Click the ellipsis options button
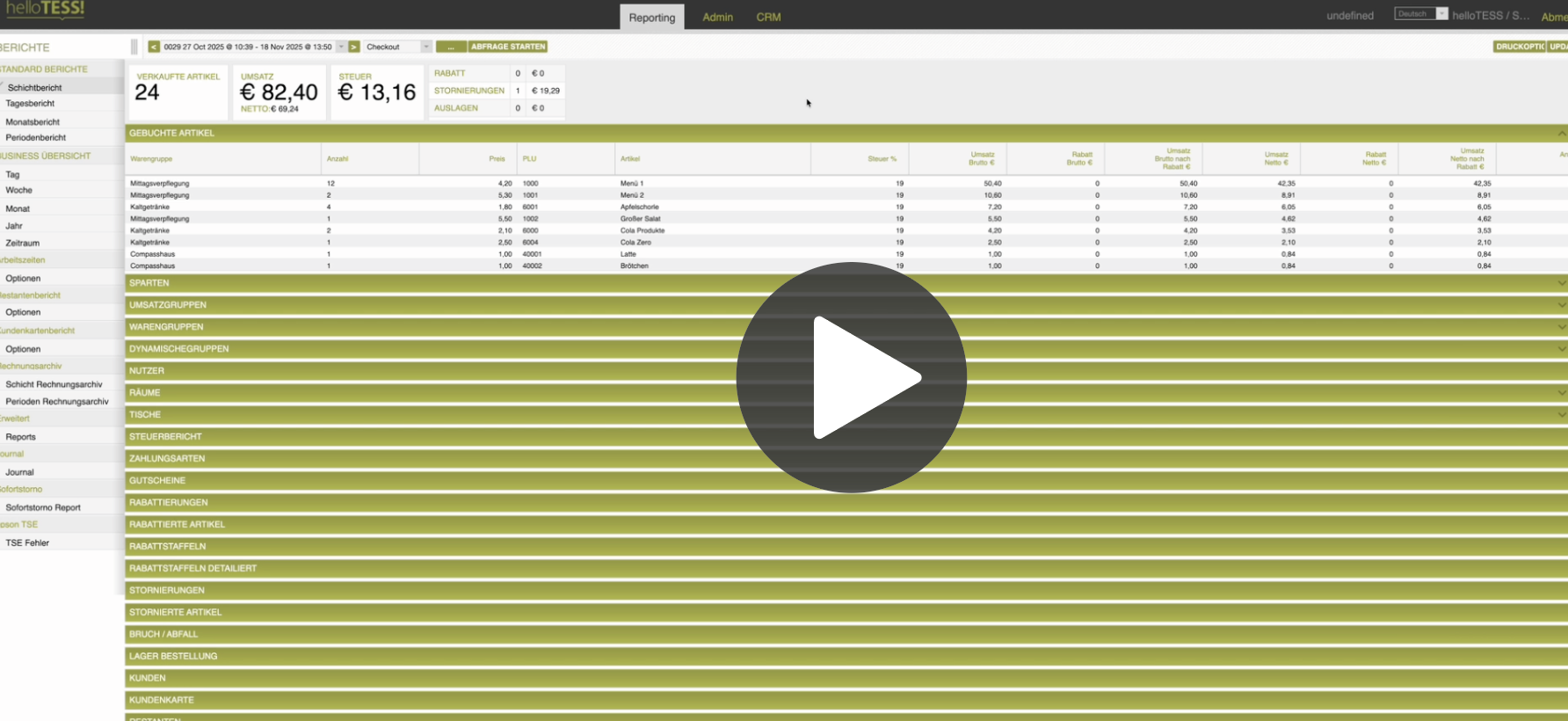The width and height of the screenshot is (1568, 721). (451, 47)
